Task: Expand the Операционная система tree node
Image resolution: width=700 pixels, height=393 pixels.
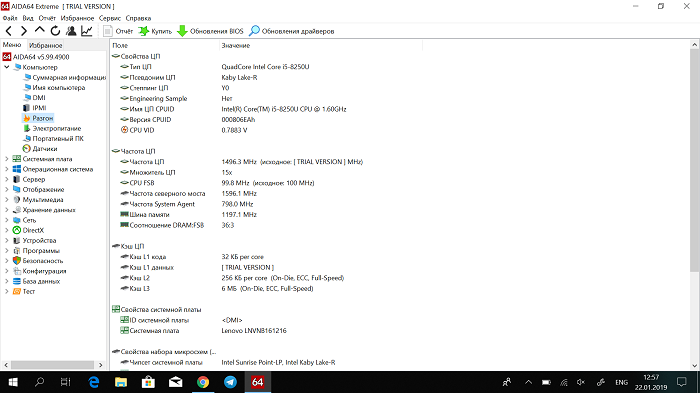Action: (x=7, y=169)
